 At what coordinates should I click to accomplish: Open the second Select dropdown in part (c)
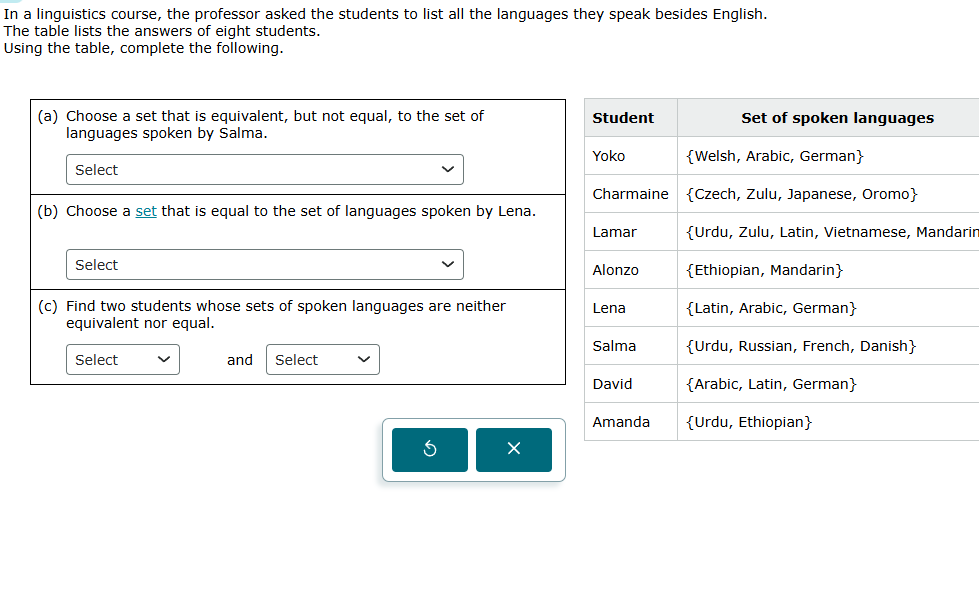coord(322,359)
